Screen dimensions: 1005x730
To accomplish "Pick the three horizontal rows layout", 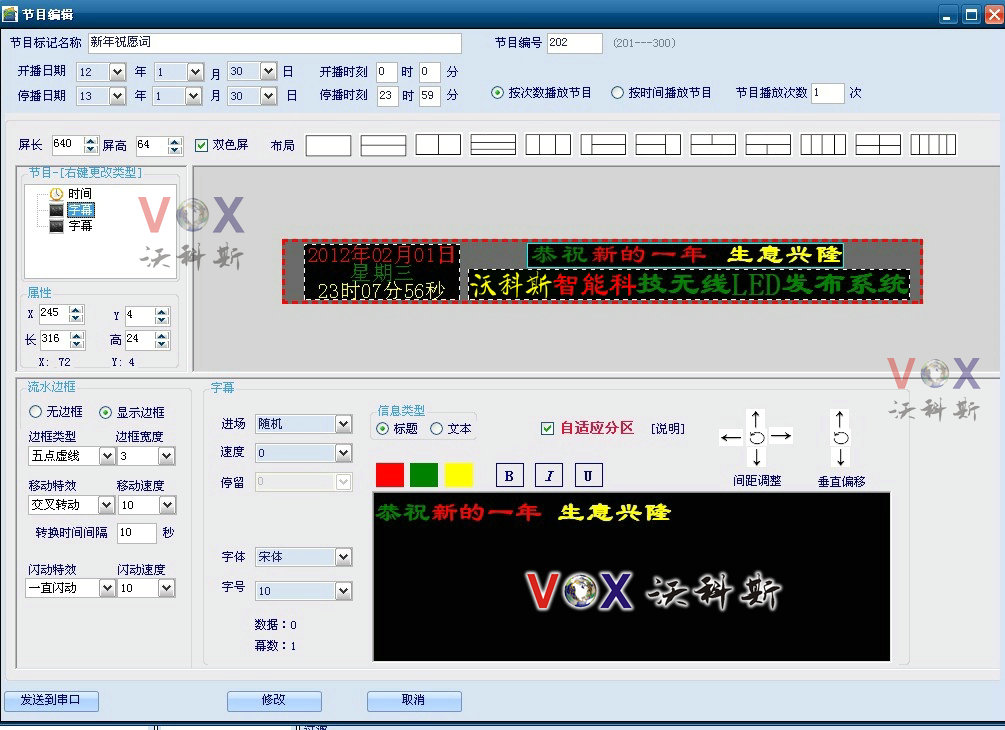I will point(493,145).
